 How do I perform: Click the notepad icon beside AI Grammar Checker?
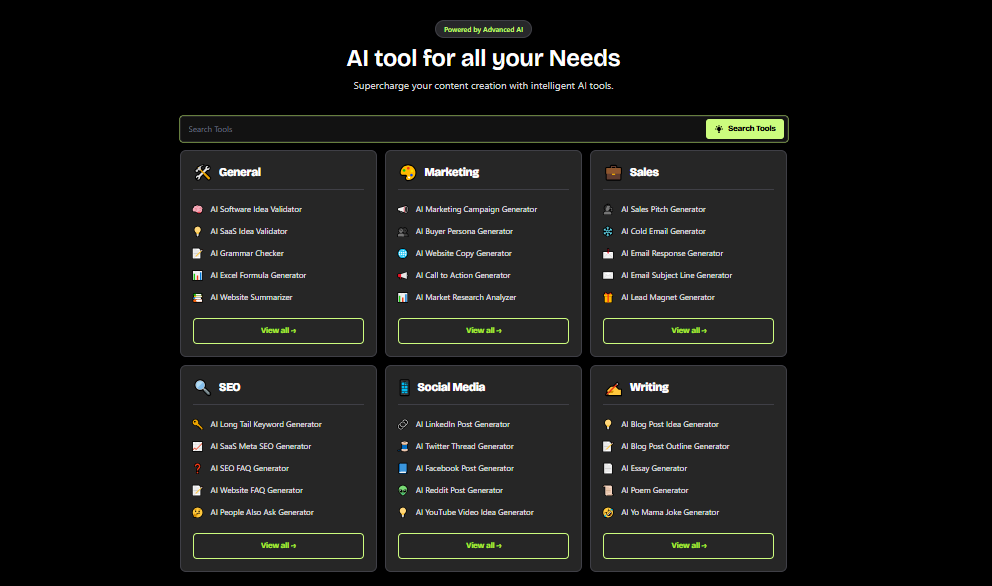coord(197,253)
